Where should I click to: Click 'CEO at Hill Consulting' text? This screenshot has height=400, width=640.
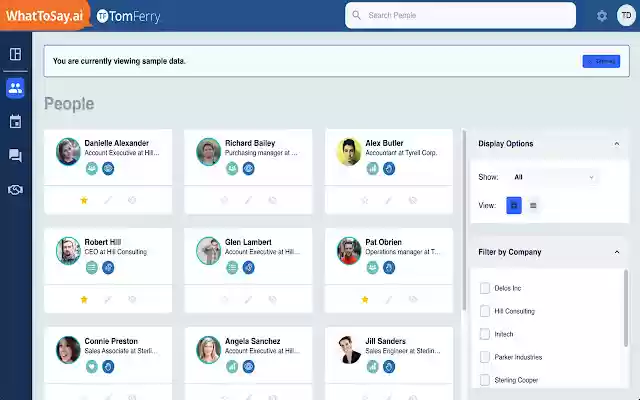(116, 252)
